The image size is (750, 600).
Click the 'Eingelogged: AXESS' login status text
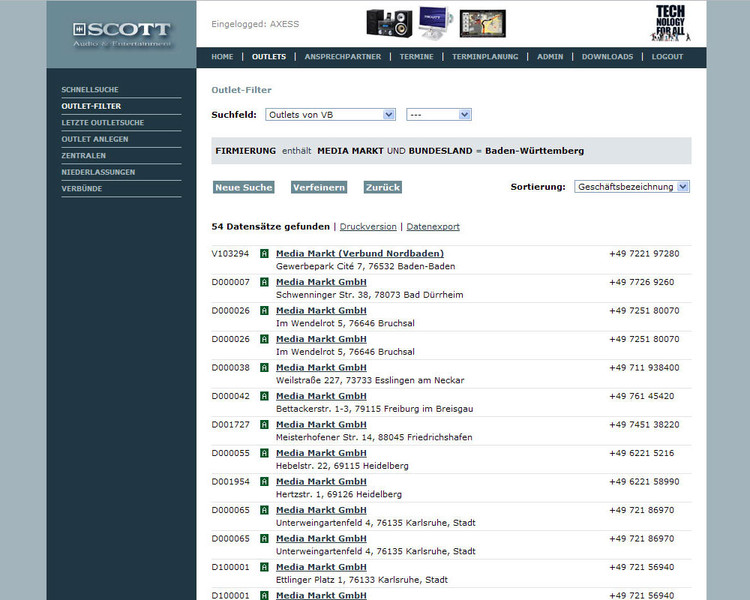tap(255, 24)
